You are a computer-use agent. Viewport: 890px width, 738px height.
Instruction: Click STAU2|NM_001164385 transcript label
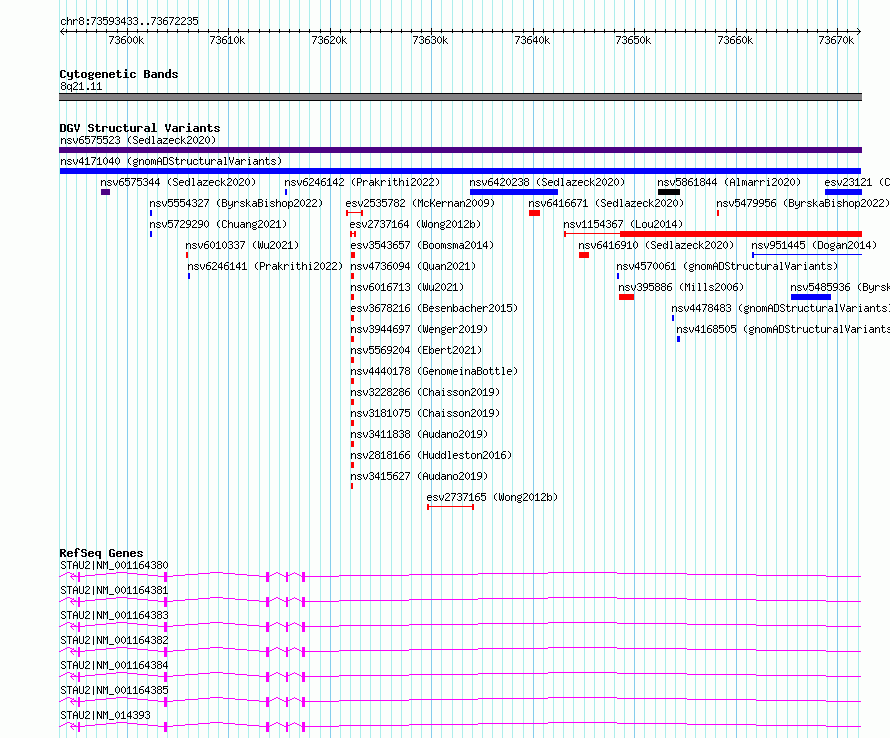coord(114,690)
